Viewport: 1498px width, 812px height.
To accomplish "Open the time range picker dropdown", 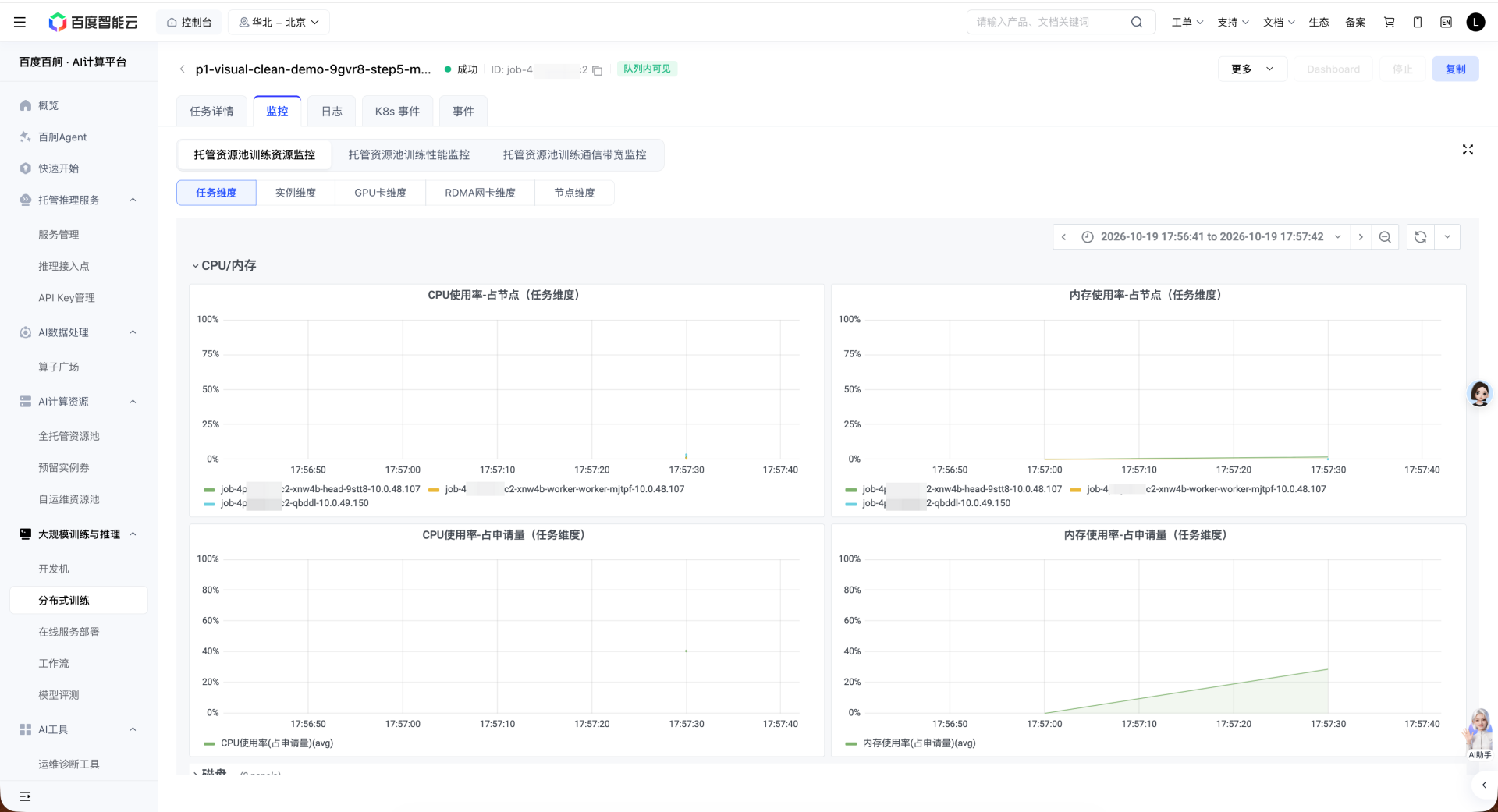I will [x=1212, y=237].
